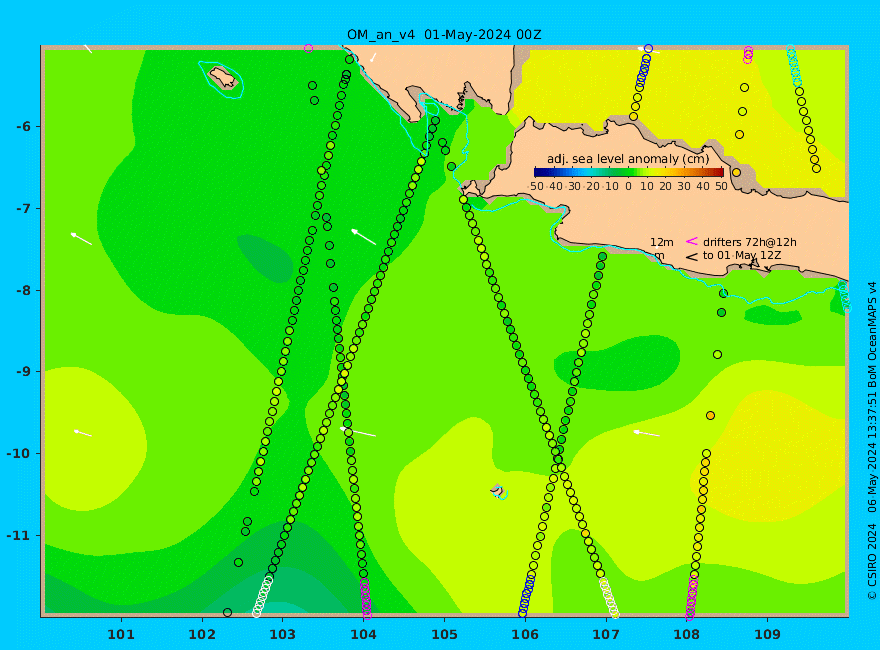880x650 pixels.
Task: Click the 'drifters 72h@12h' legend text
Action: pyautogui.click(x=750, y=242)
